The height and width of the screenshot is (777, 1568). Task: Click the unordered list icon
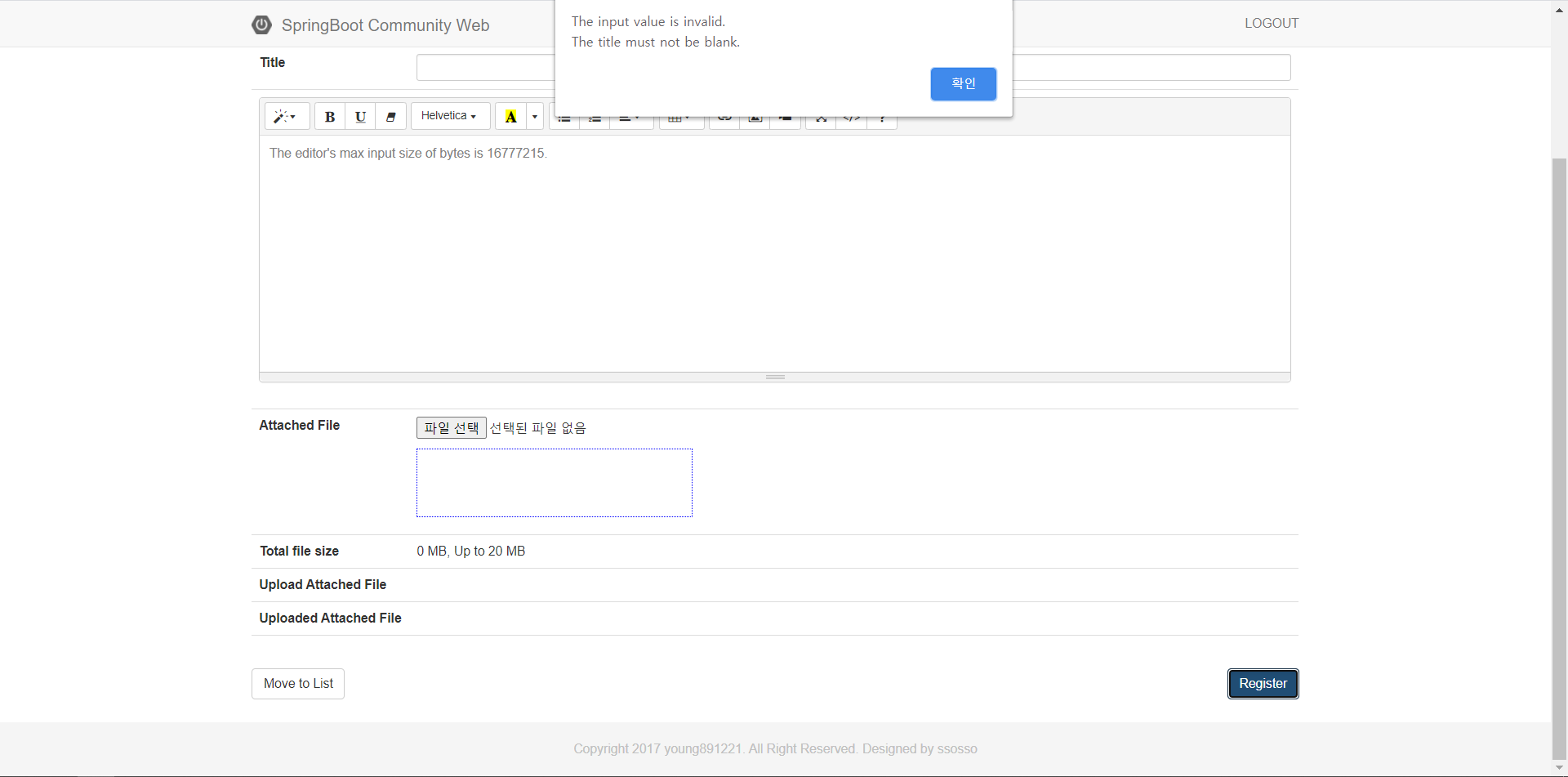pyautogui.click(x=564, y=121)
